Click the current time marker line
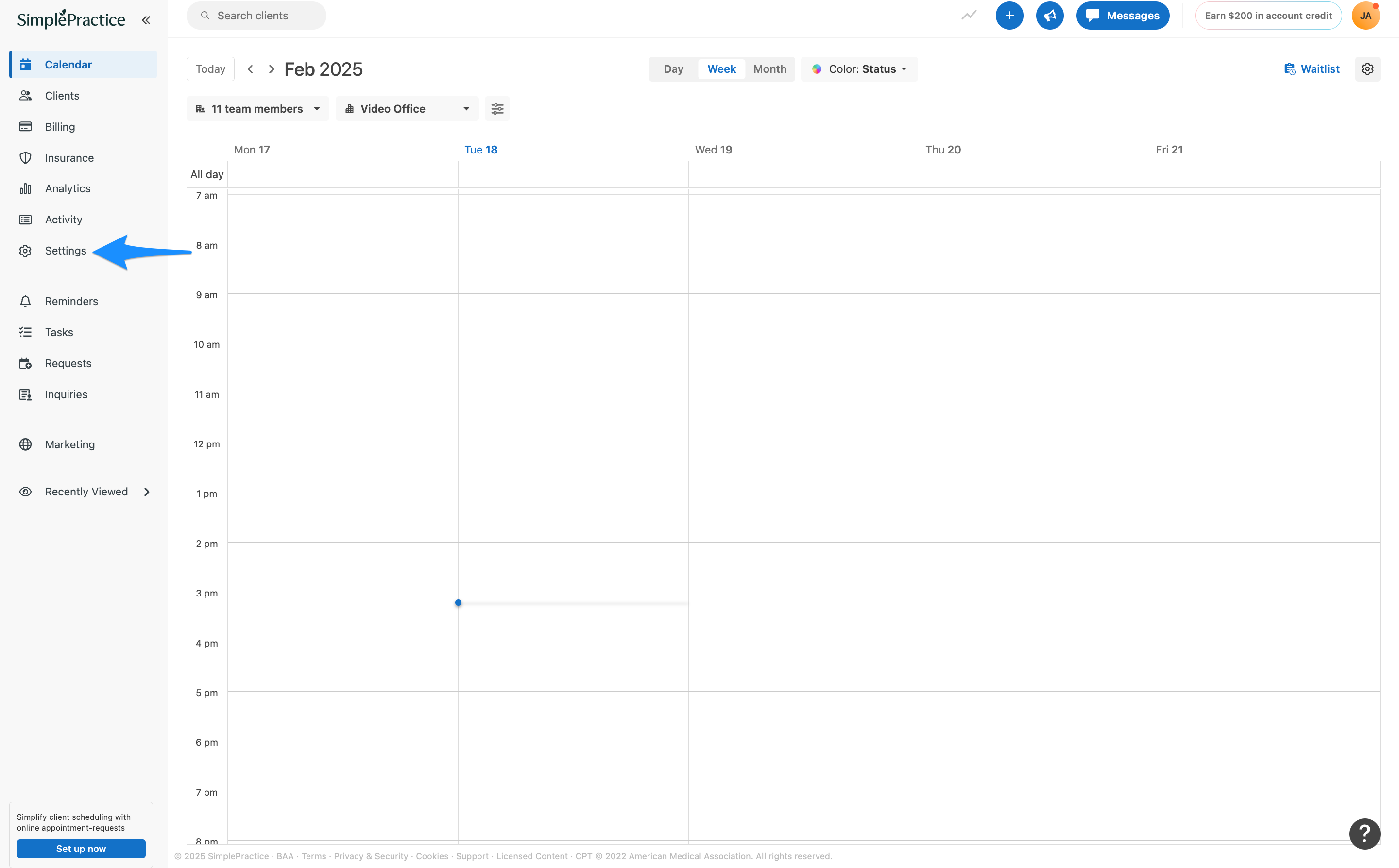This screenshot has height=868, width=1399. pos(573,602)
